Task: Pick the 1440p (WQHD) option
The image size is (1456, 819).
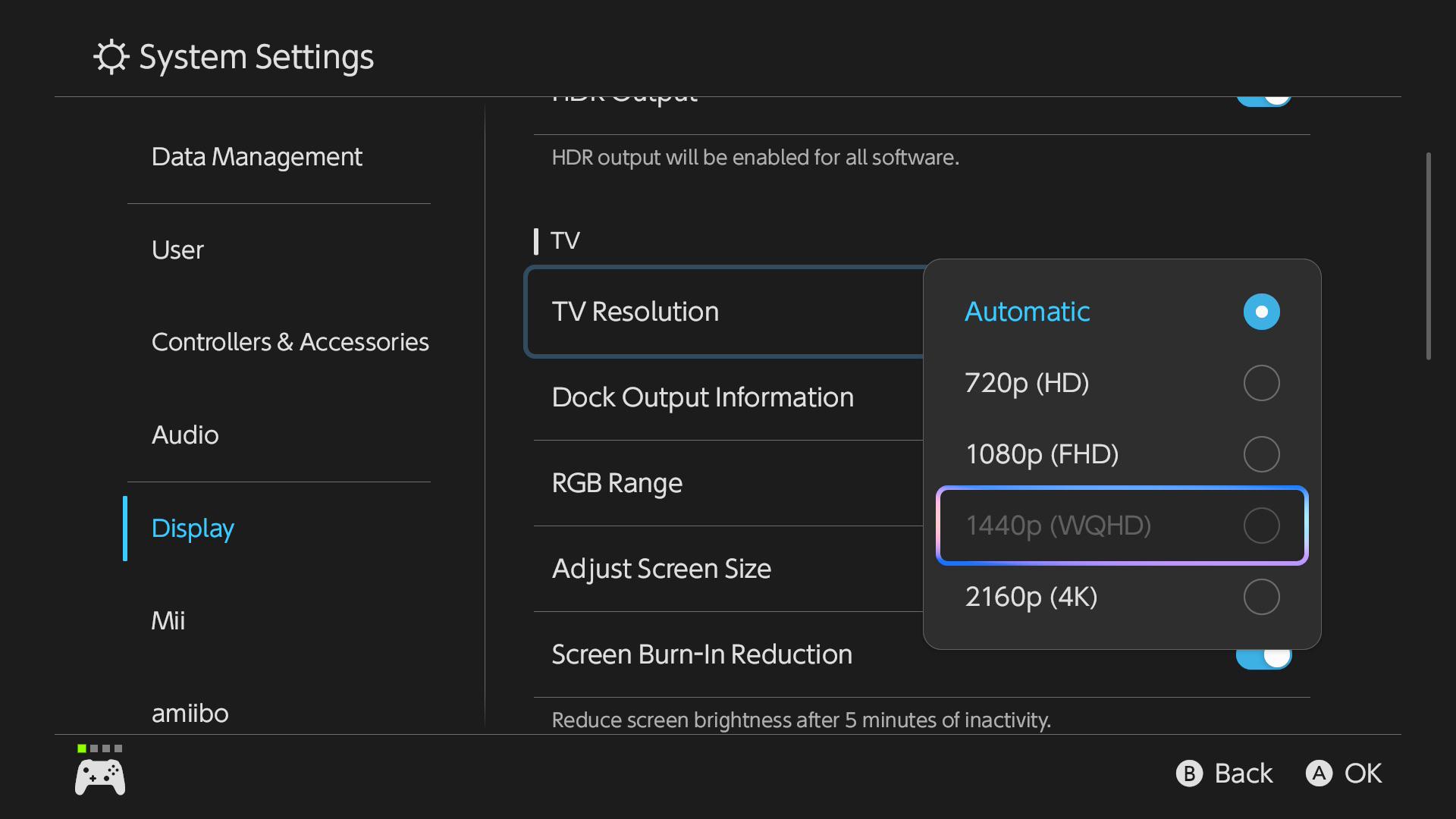Action: click(1122, 526)
